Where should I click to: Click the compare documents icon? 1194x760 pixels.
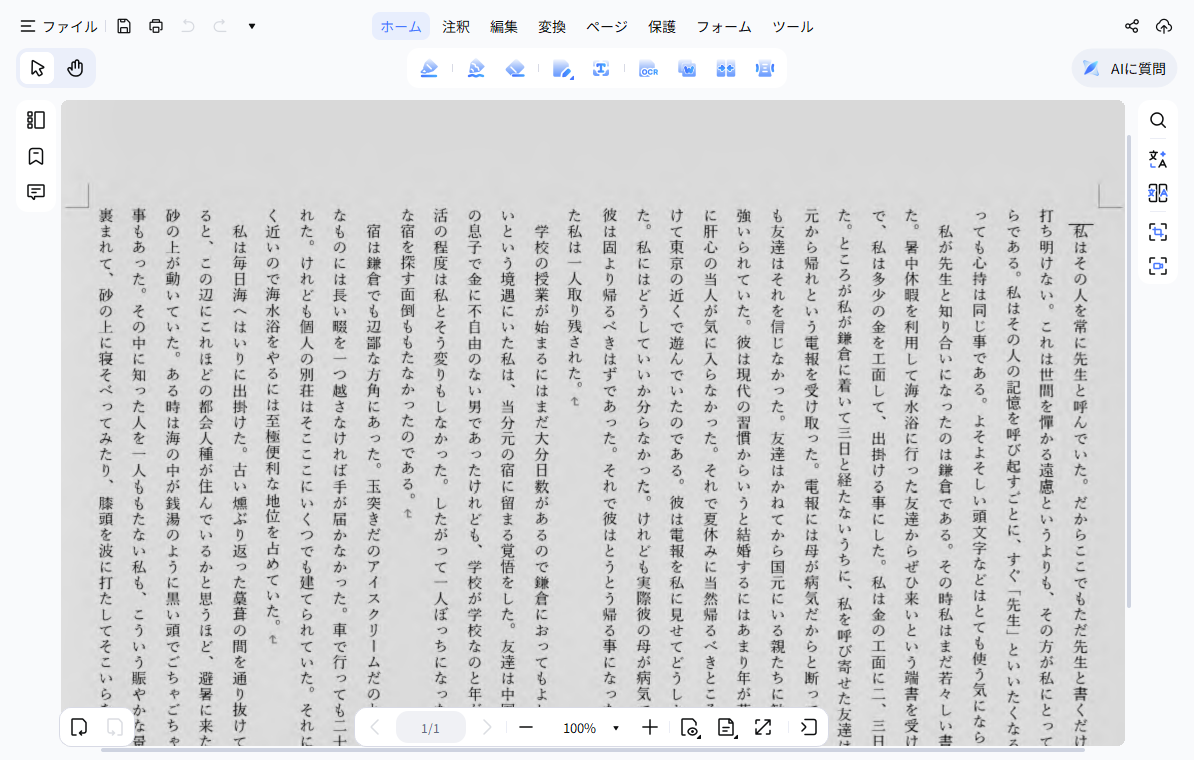point(726,69)
